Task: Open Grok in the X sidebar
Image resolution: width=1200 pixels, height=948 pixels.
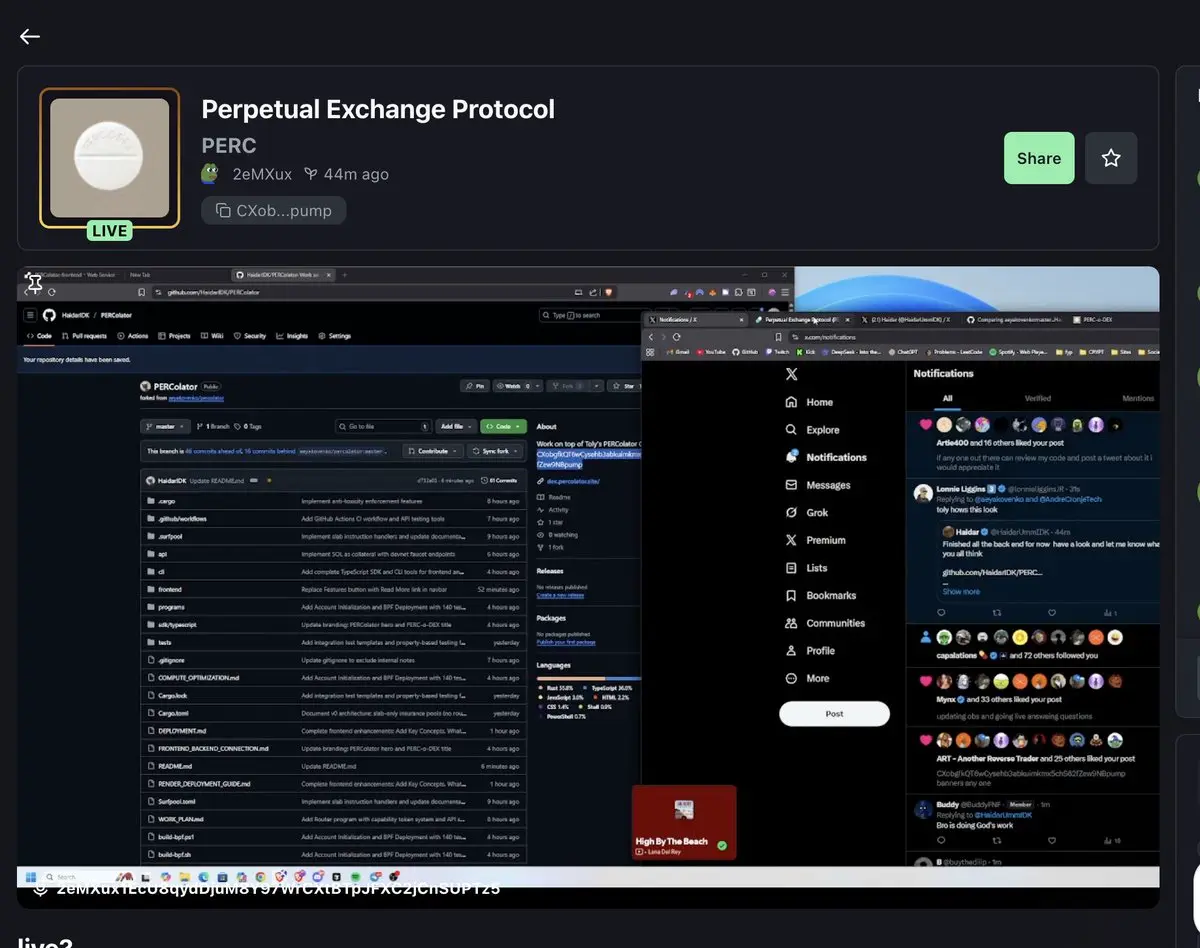Action: click(806, 513)
